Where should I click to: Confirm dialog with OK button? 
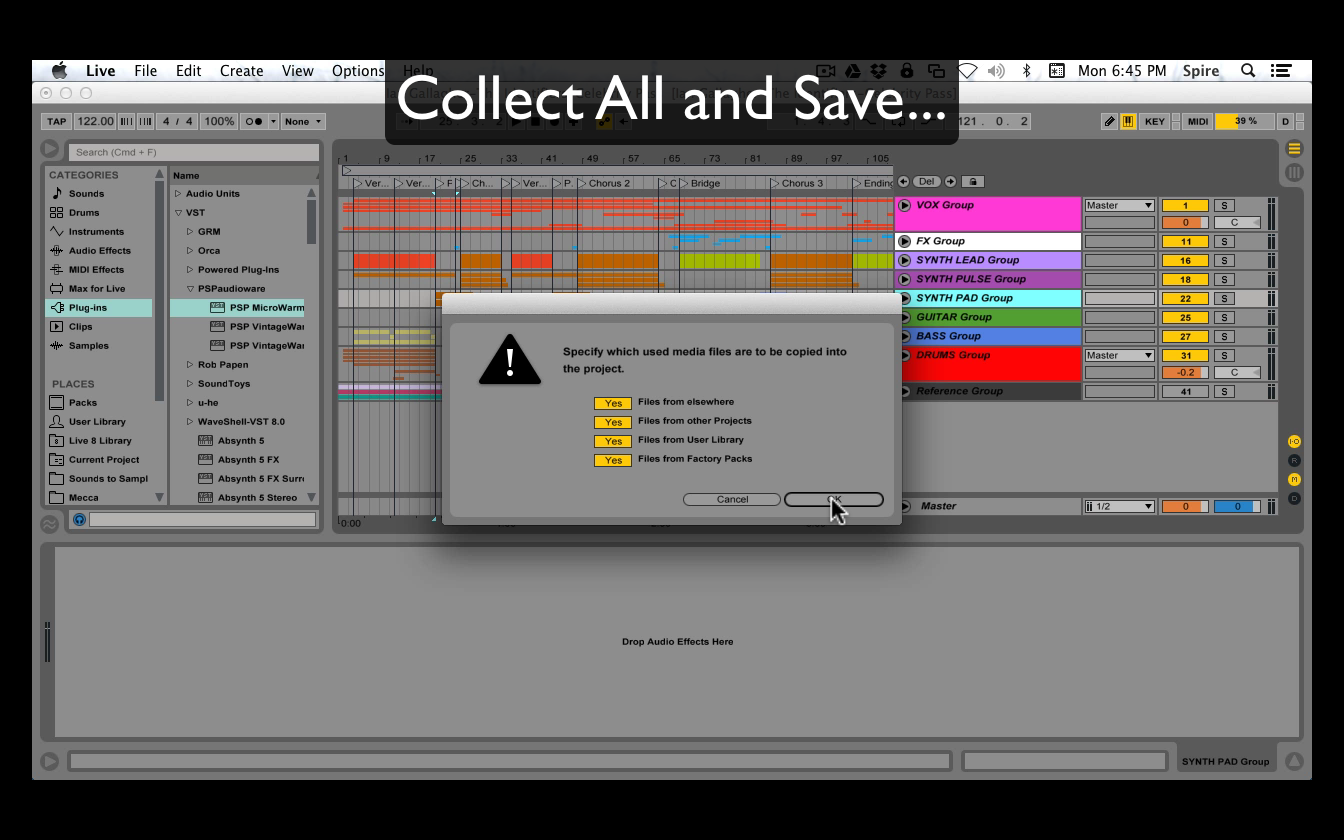click(834, 500)
